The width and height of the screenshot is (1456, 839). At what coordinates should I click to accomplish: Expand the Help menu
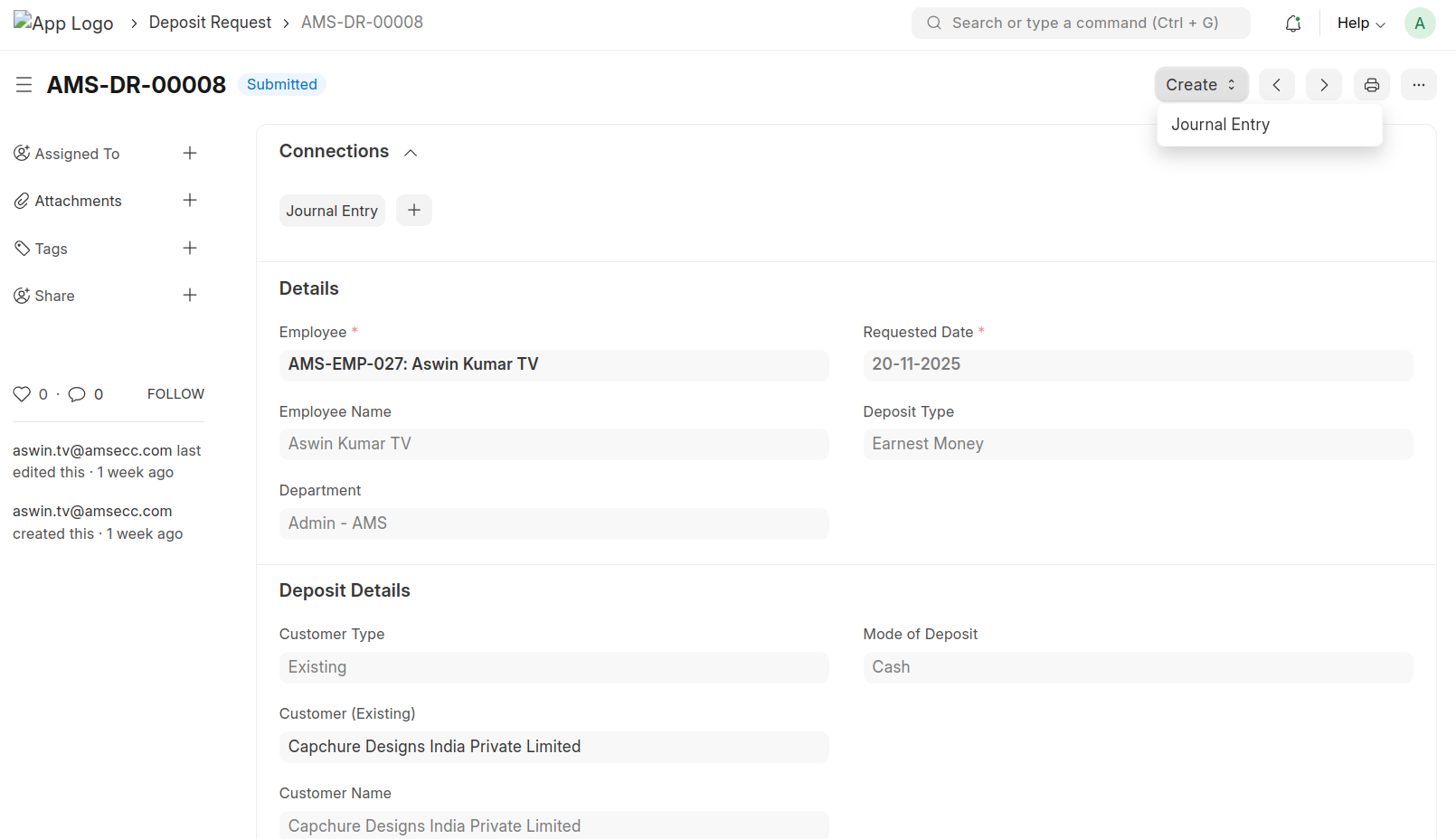tap(1360, 24)
